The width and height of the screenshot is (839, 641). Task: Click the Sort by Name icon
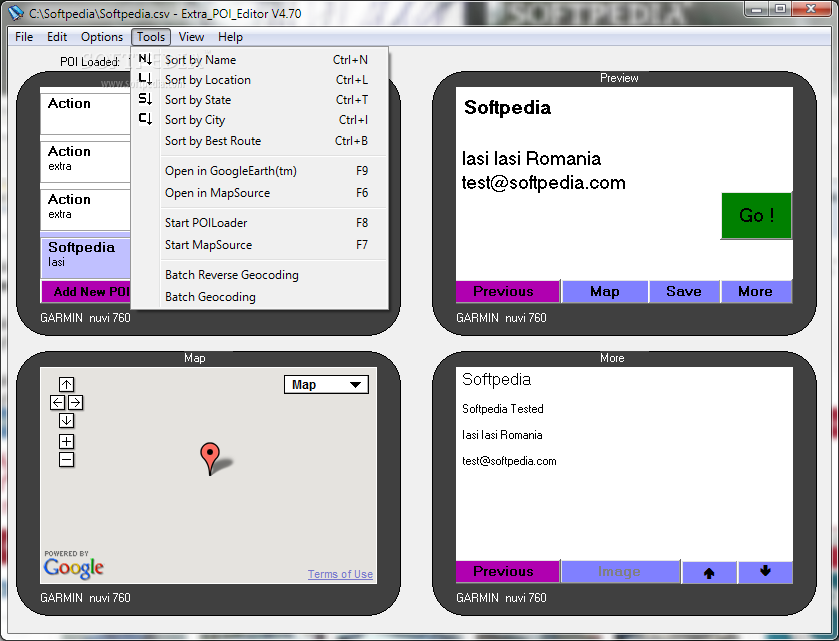click(x=145, y=59)
